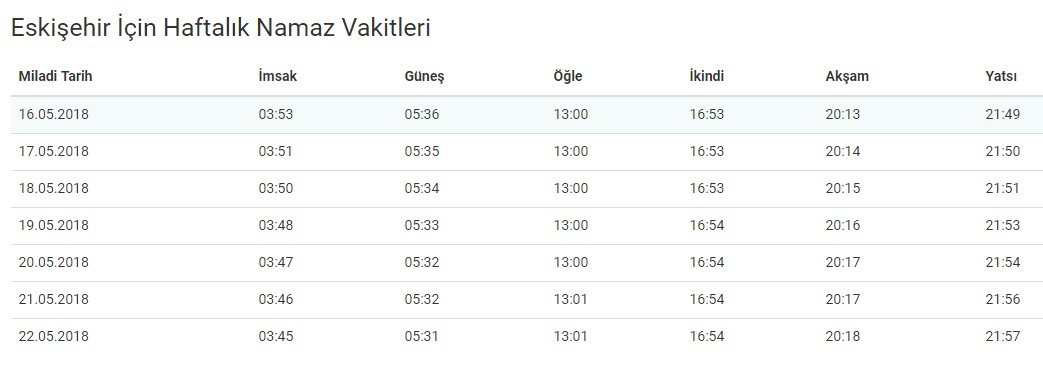Select the İkindi column header

706,76
